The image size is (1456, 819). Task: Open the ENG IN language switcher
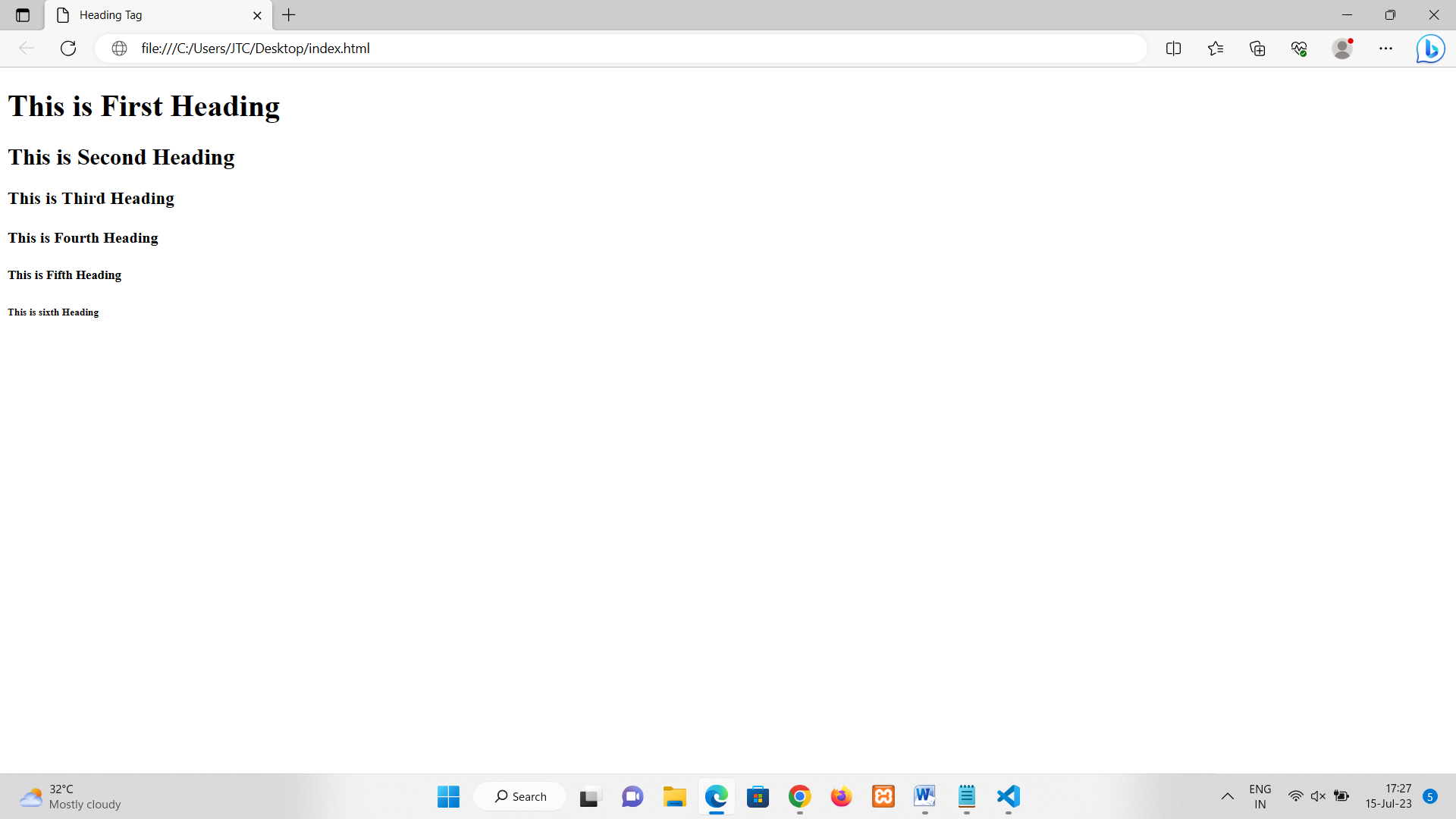(x=1260, y=796)
